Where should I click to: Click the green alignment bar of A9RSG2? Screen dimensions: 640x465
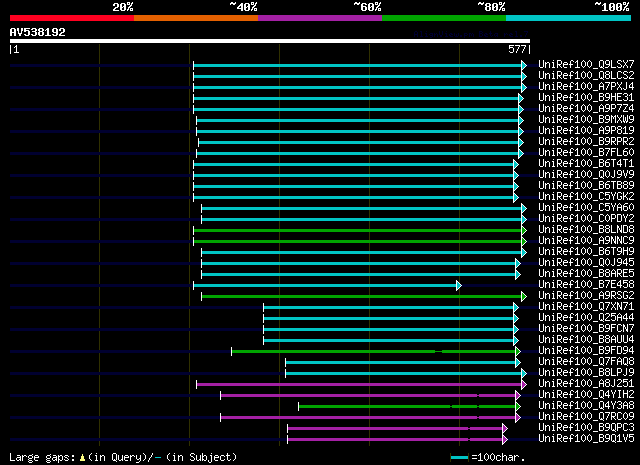coord(362,297)
